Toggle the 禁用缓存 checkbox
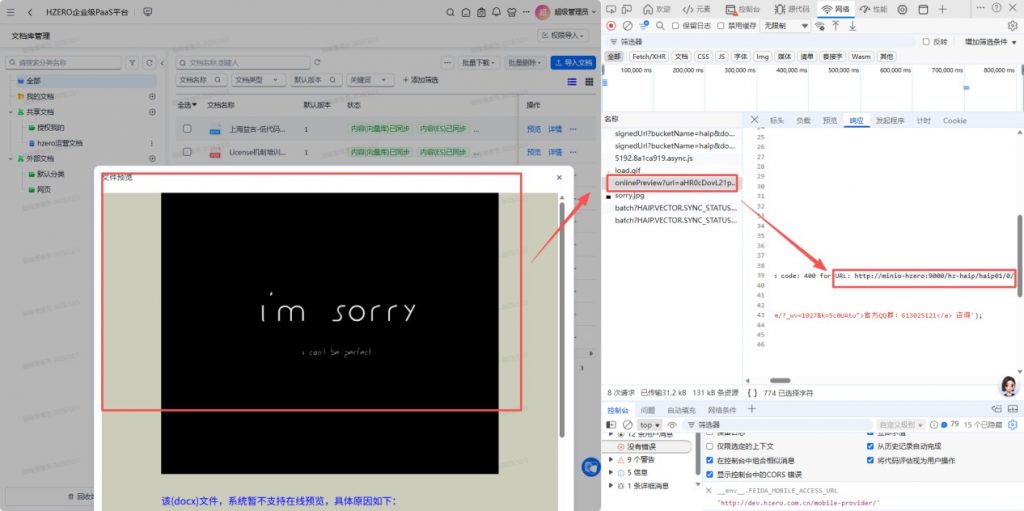 (721, 26)
